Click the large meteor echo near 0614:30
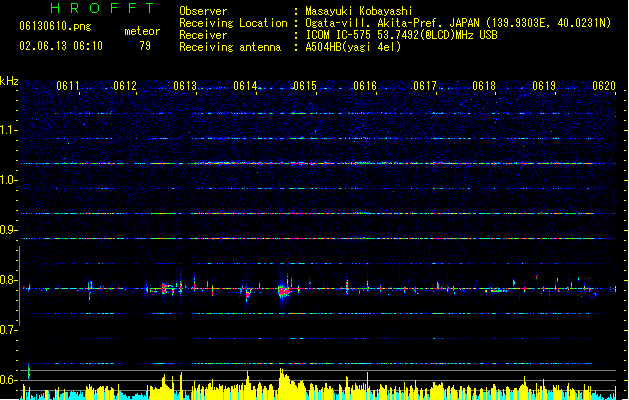 284,290
